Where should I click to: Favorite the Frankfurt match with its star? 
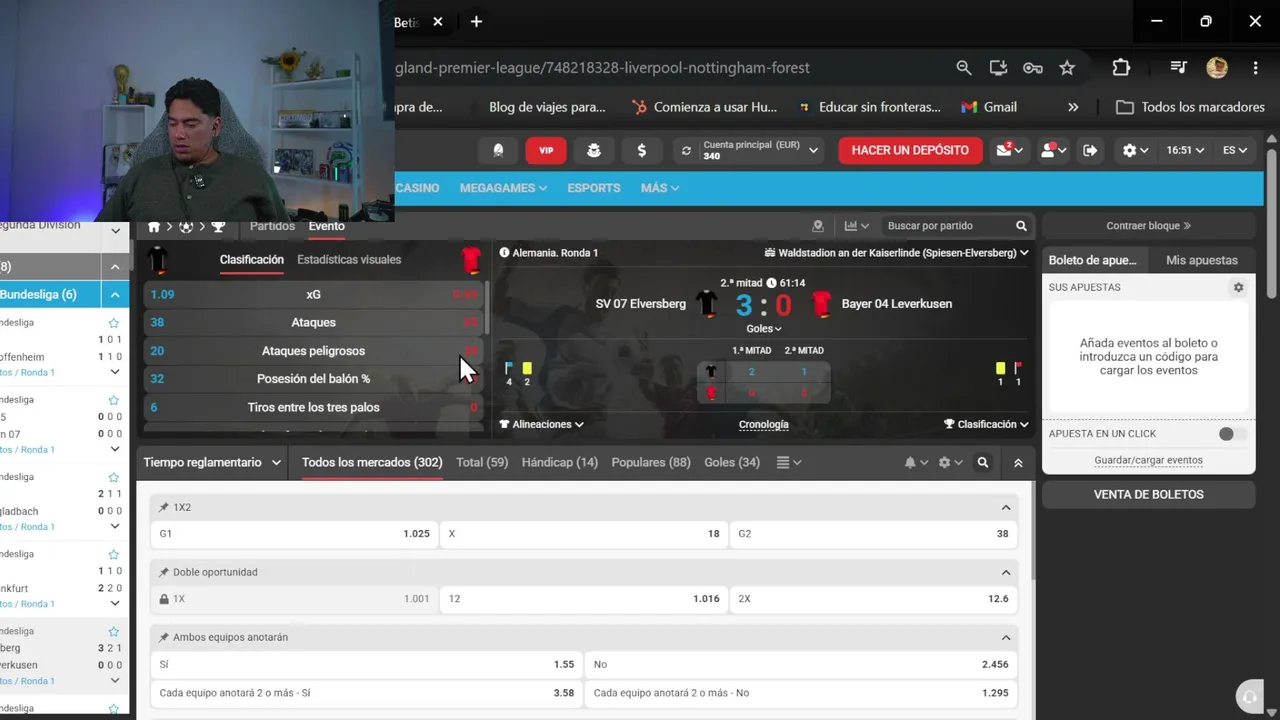113,554
